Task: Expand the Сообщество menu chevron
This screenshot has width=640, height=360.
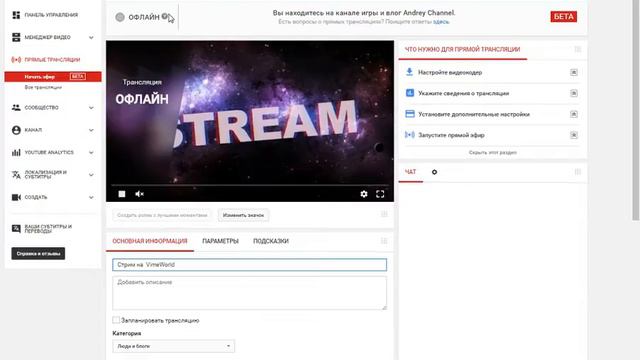Action: click(x=91, y=108)
